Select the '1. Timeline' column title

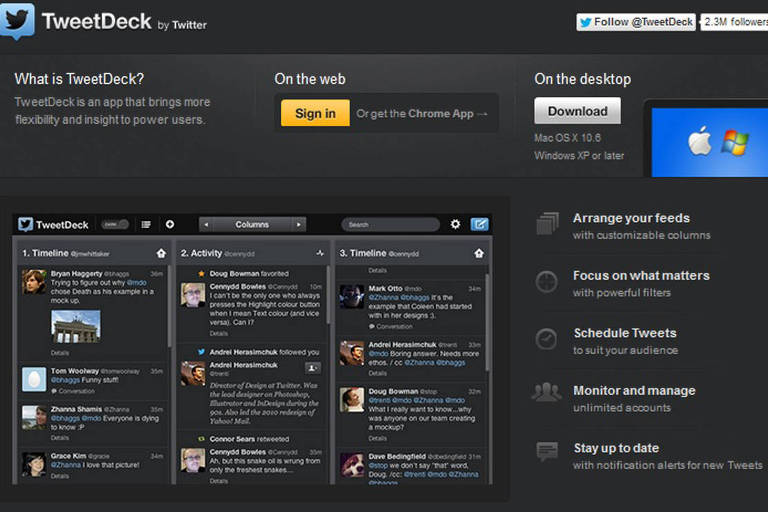(x=45, y=253)
